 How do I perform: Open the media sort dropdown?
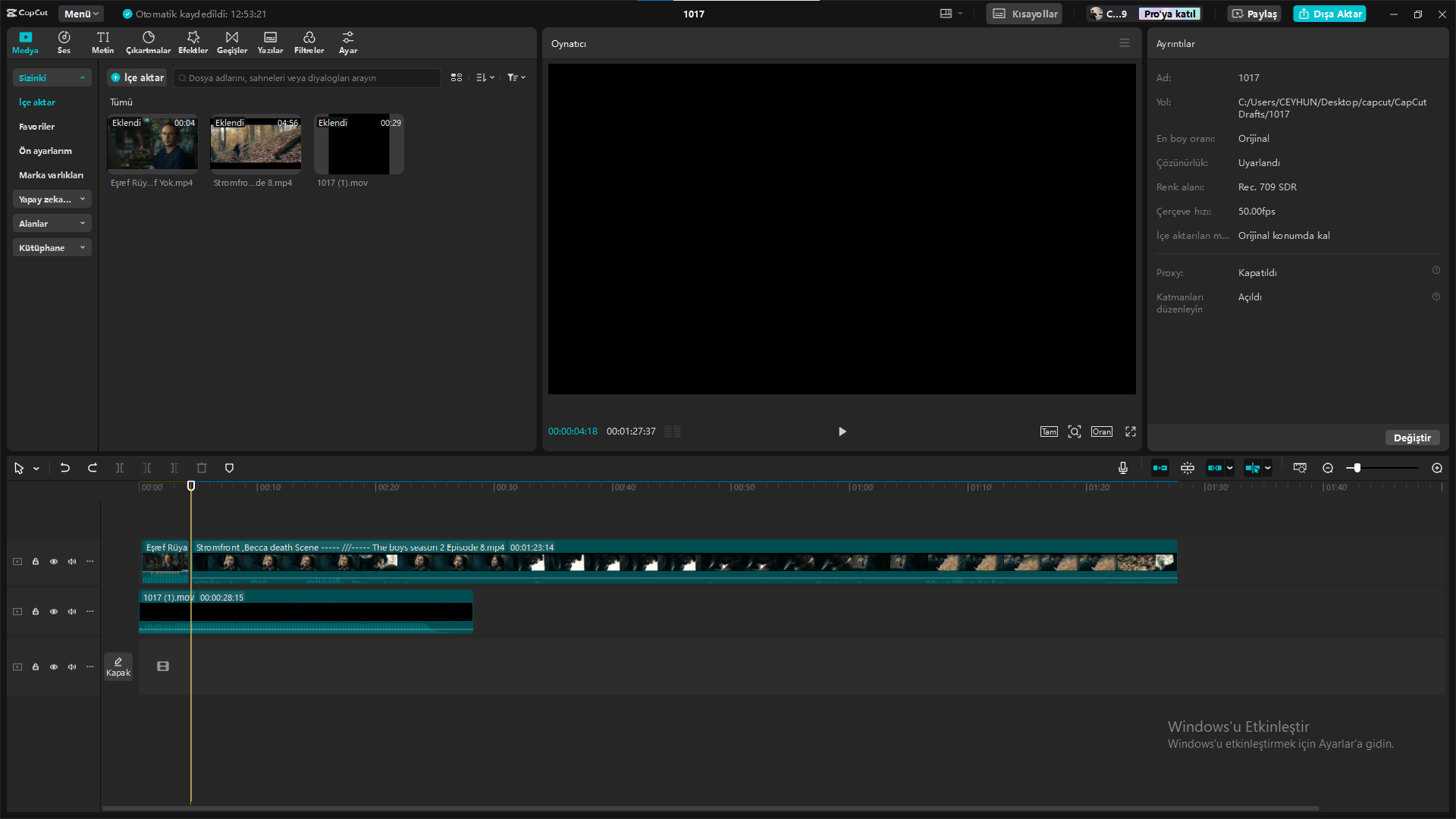click(485, 77)
